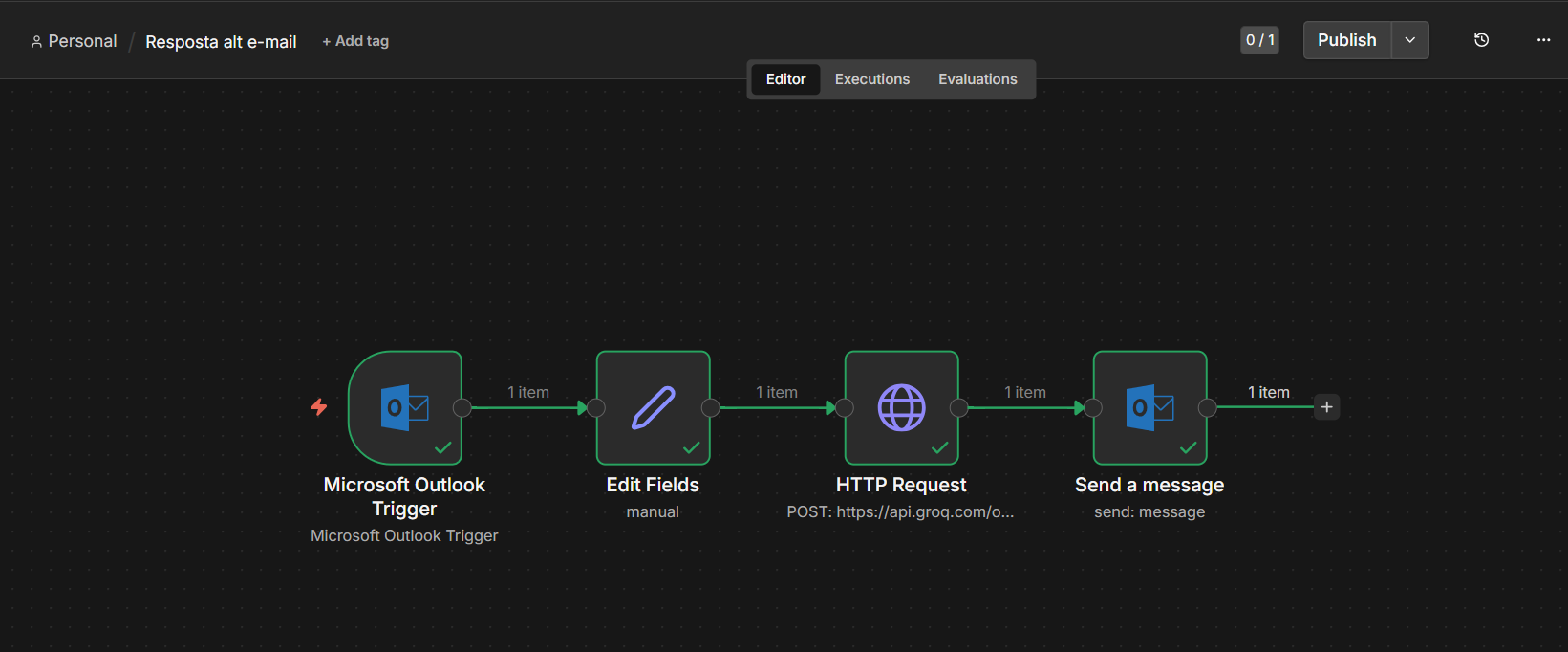1568x652 pixels.
Task: Edit the workflow name Resposta alt e-mail
Action: point(221,42)
